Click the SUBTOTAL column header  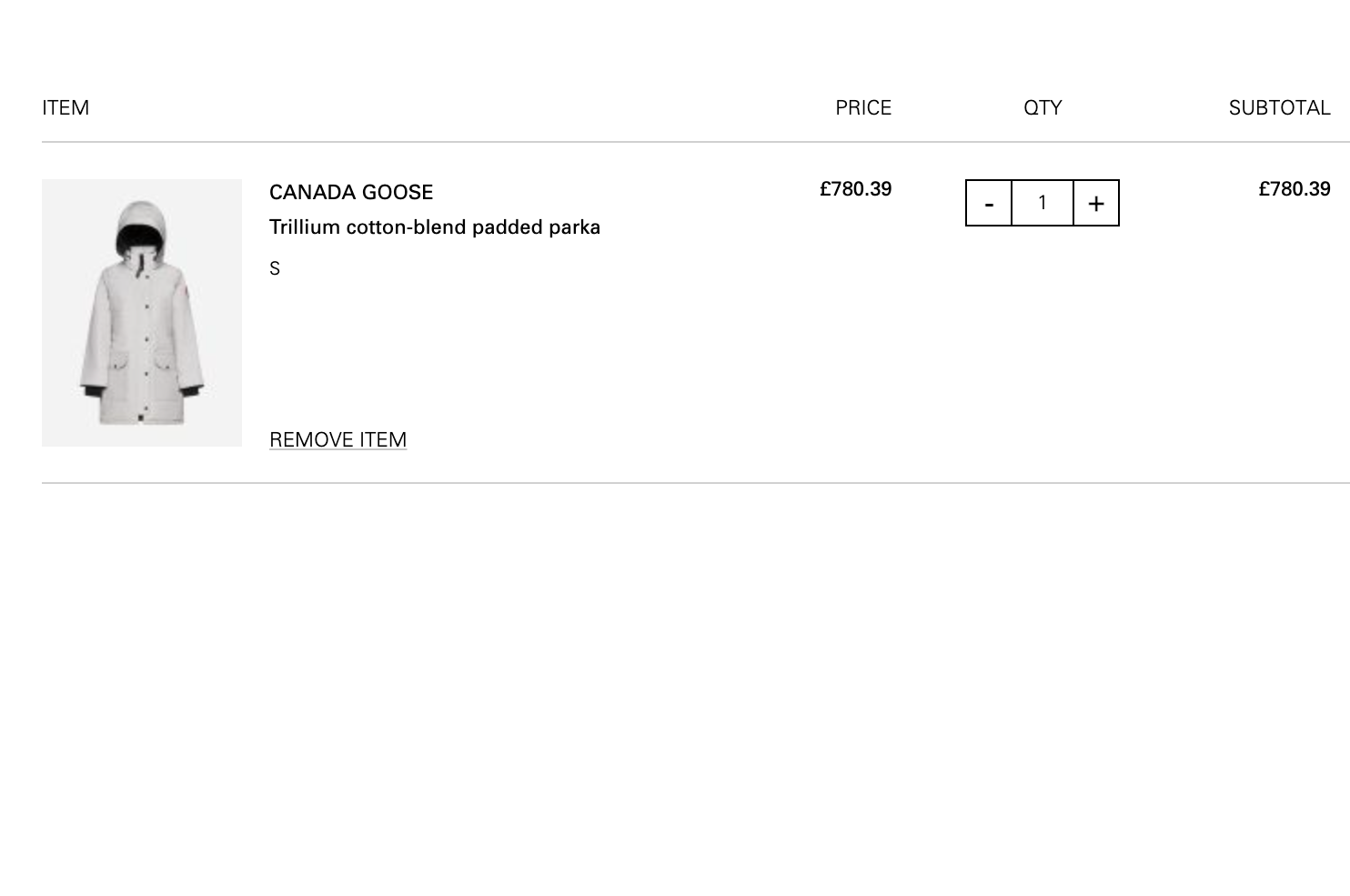tap(1279, 107)
